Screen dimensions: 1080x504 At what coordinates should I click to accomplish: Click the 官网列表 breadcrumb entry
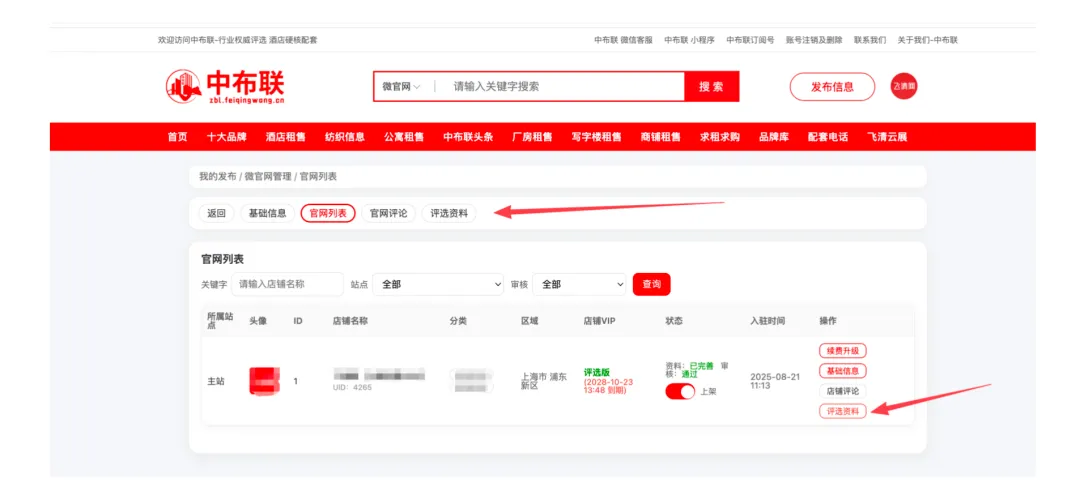(318, 177)
